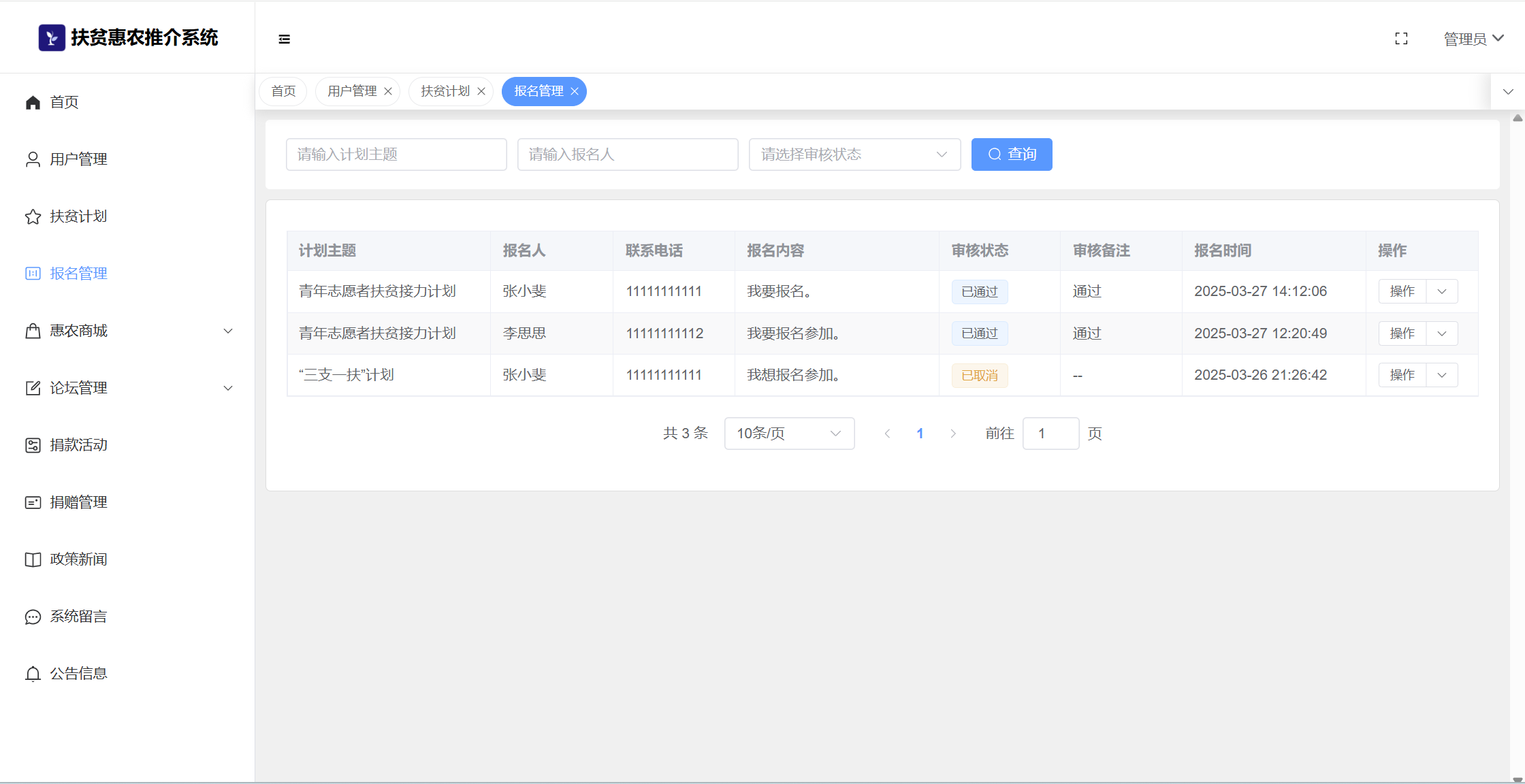Click the 公告信息 bell icon
The image size is (1525, 784).
click(x=33, y=674)
